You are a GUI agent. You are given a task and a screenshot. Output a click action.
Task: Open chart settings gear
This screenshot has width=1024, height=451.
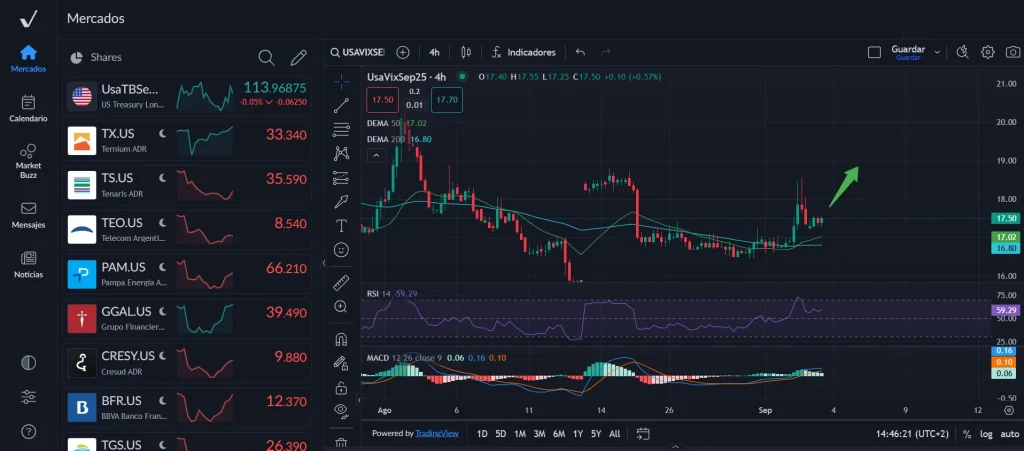987,52
